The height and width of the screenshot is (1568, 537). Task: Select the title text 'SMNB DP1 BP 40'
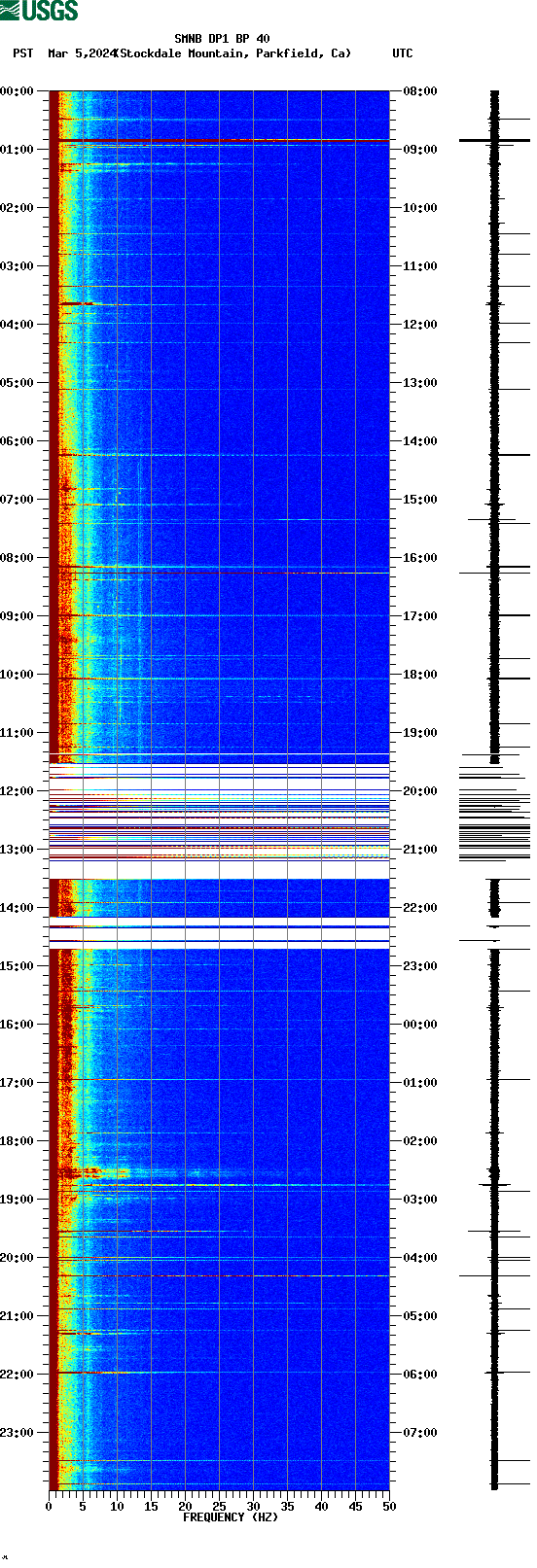click(x=222, y=39)
